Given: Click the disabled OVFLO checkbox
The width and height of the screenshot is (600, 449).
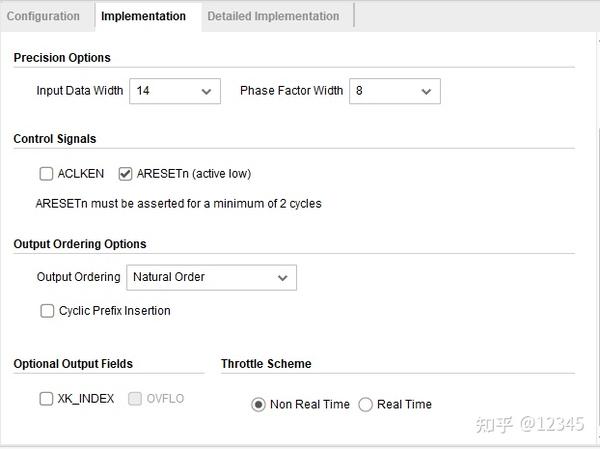Looking at the screenshot, I should point(135,399).
